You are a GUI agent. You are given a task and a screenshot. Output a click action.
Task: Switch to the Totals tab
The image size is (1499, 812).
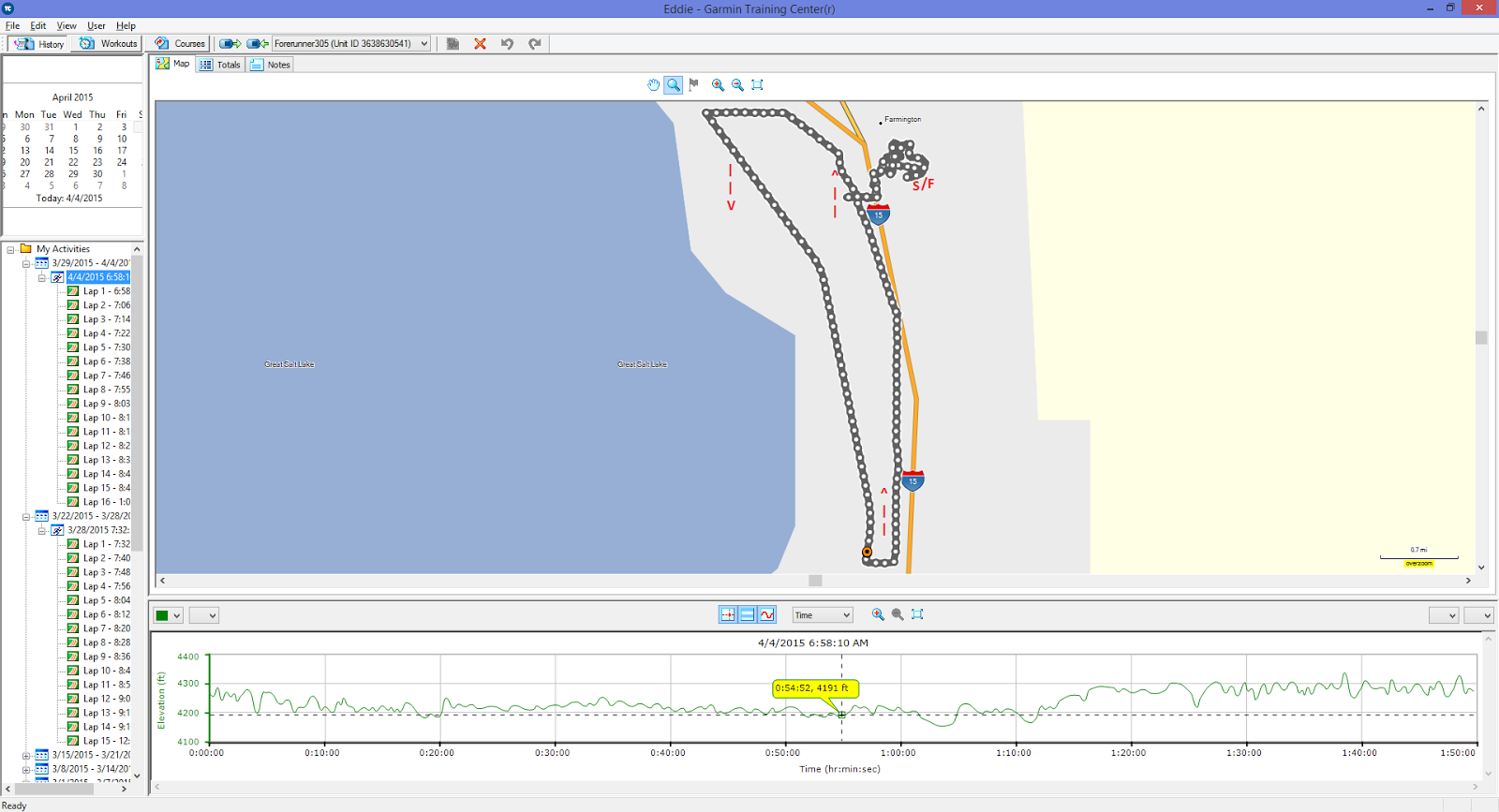220,65
